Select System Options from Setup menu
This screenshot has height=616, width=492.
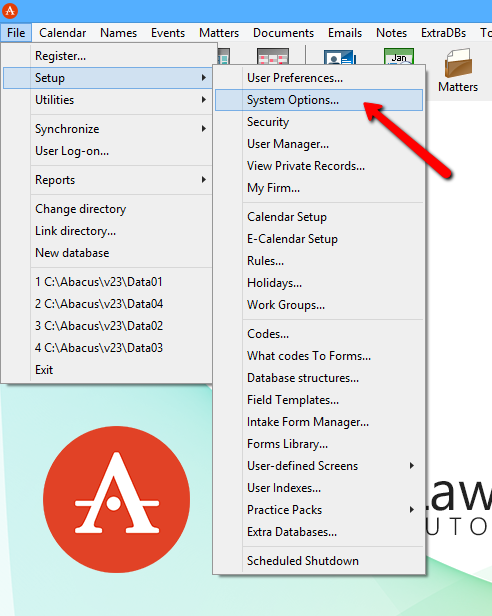(x=319, y=100)
